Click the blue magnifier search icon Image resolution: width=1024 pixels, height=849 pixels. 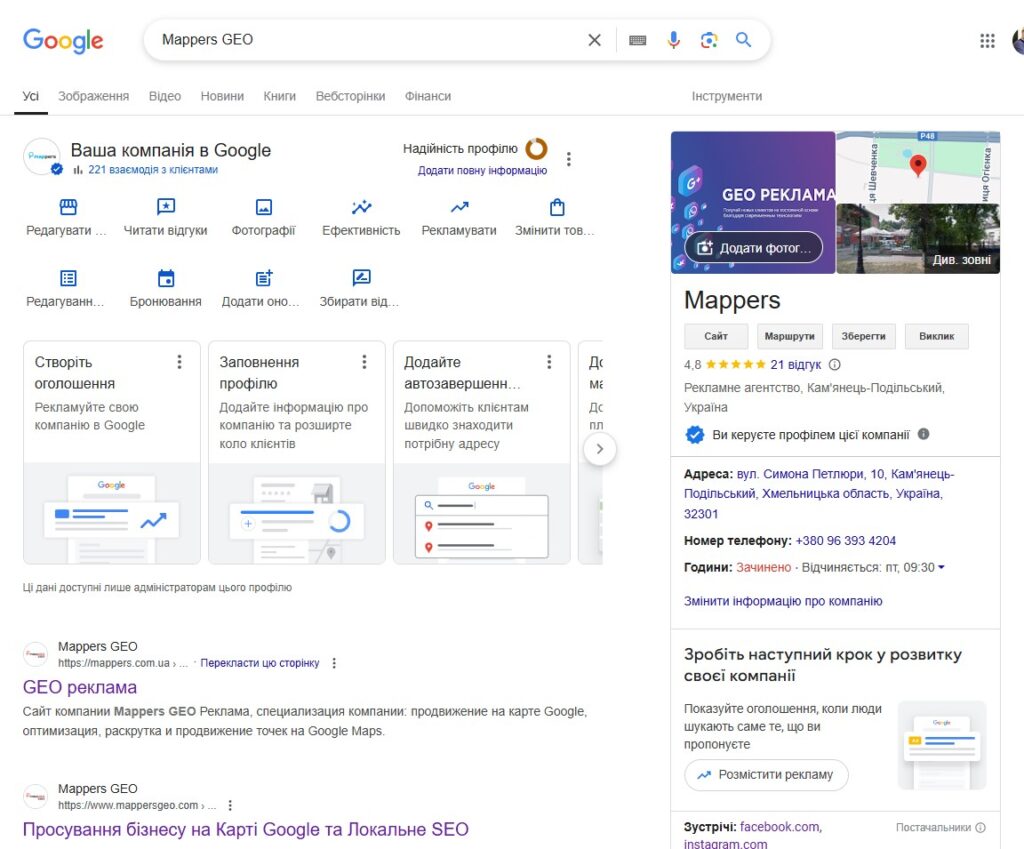(743, 40)
